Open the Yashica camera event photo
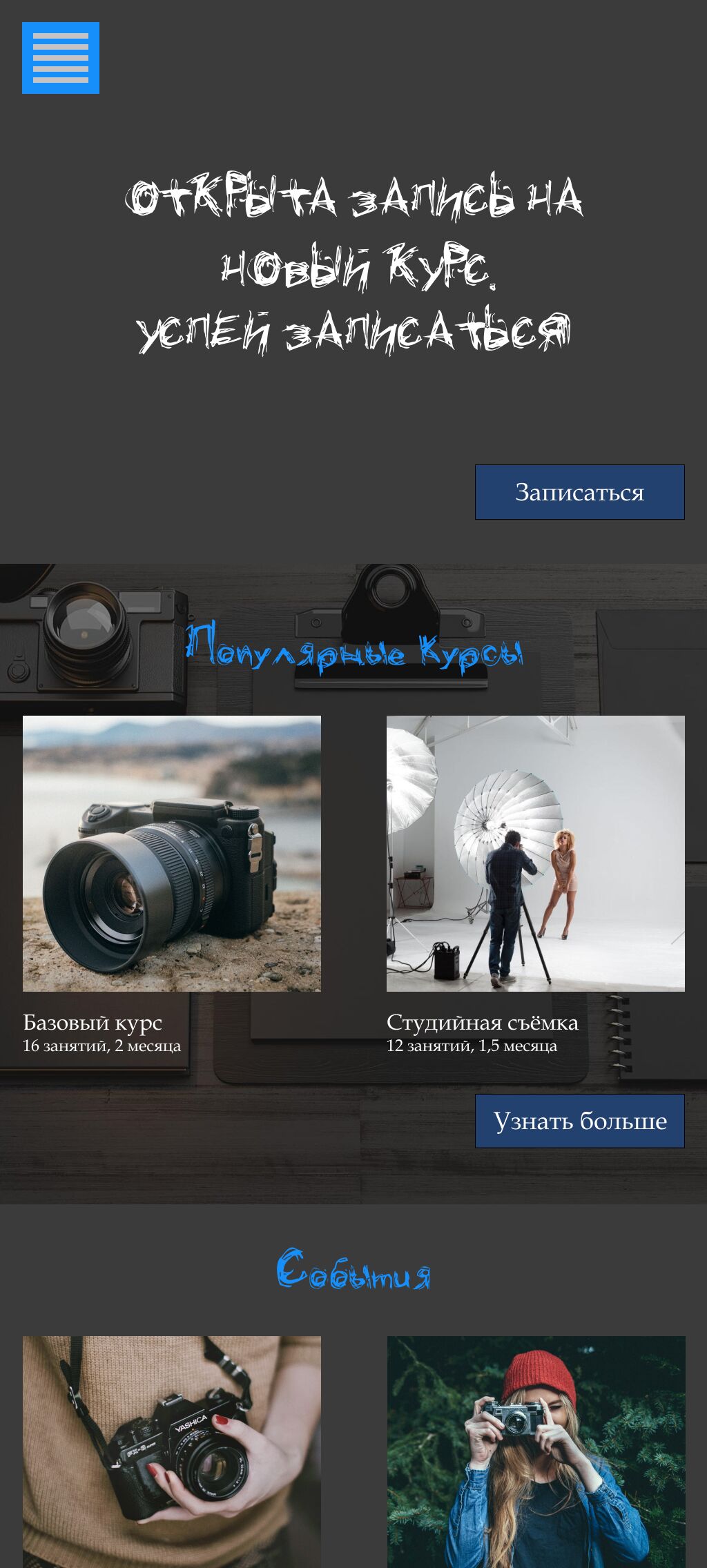Screen dimensions: 707x1568 click(172, 1452)
